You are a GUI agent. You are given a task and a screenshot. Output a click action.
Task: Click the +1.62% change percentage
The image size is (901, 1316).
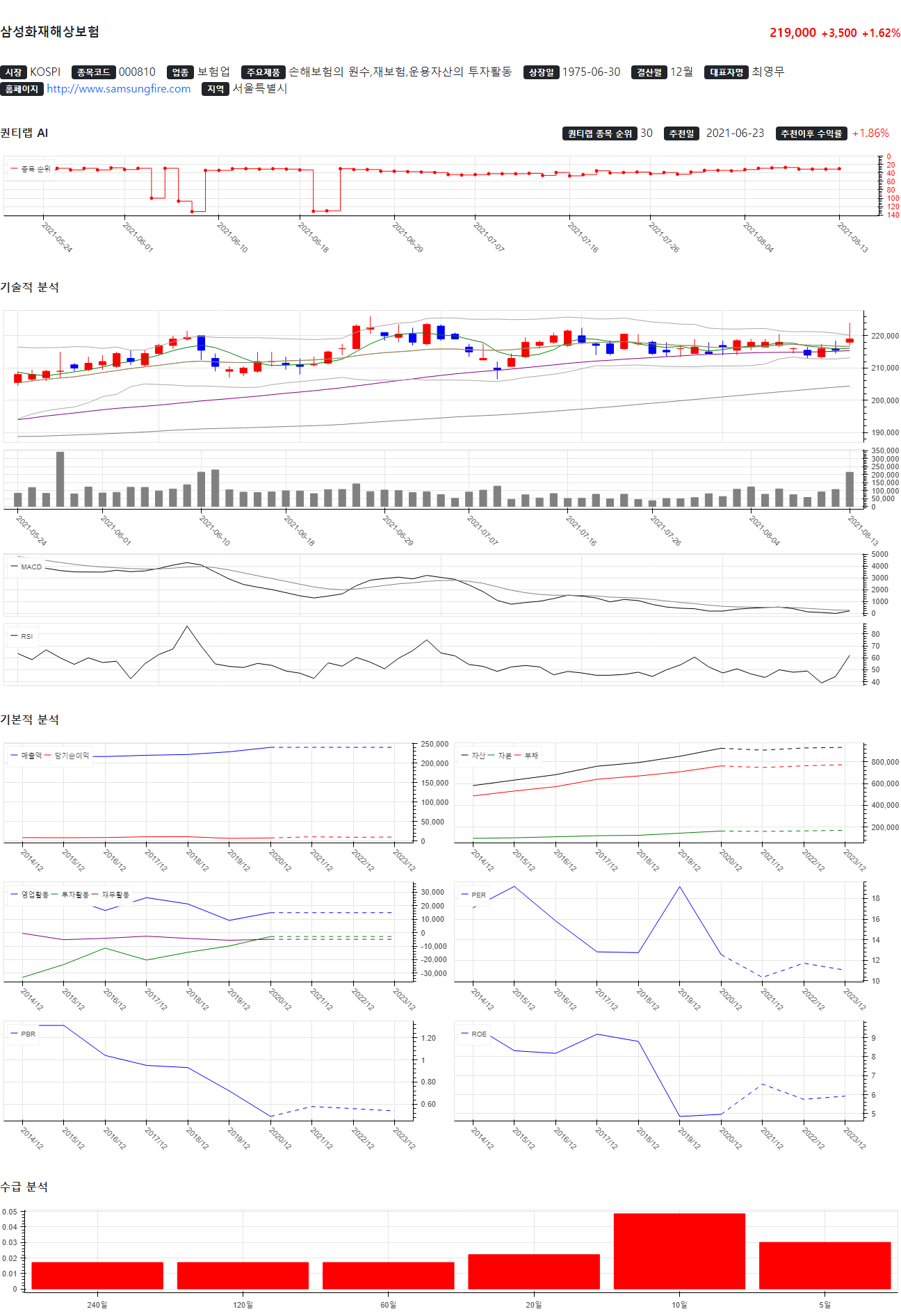coord(881,33)
